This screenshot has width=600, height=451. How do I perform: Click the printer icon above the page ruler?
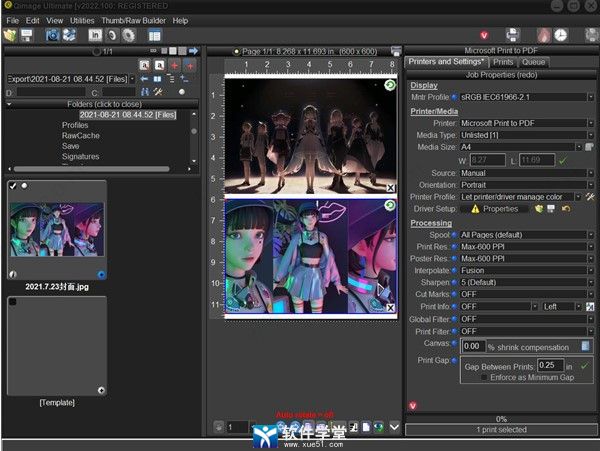(396, 51)
